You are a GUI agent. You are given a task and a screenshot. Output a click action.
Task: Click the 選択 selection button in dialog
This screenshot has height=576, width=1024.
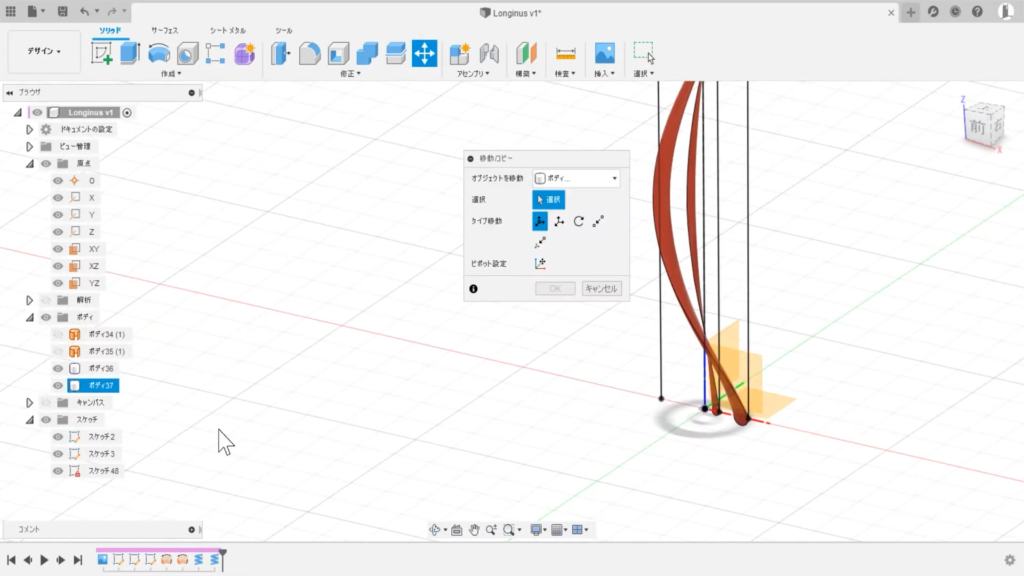(549, 200)
